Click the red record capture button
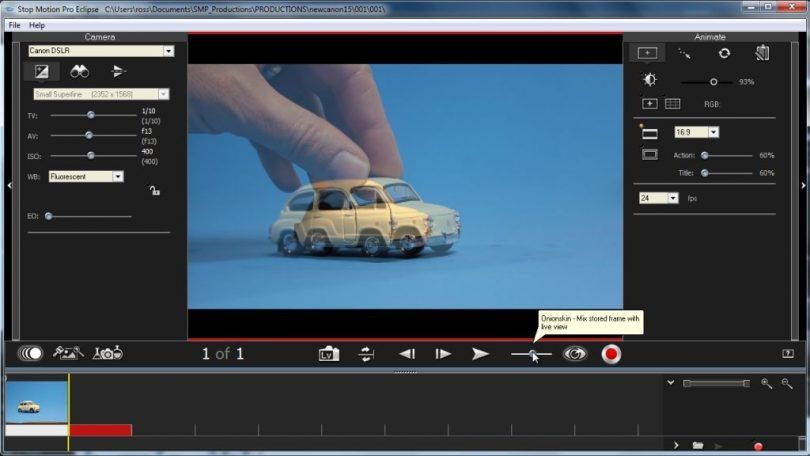 [x=611, y=354]
